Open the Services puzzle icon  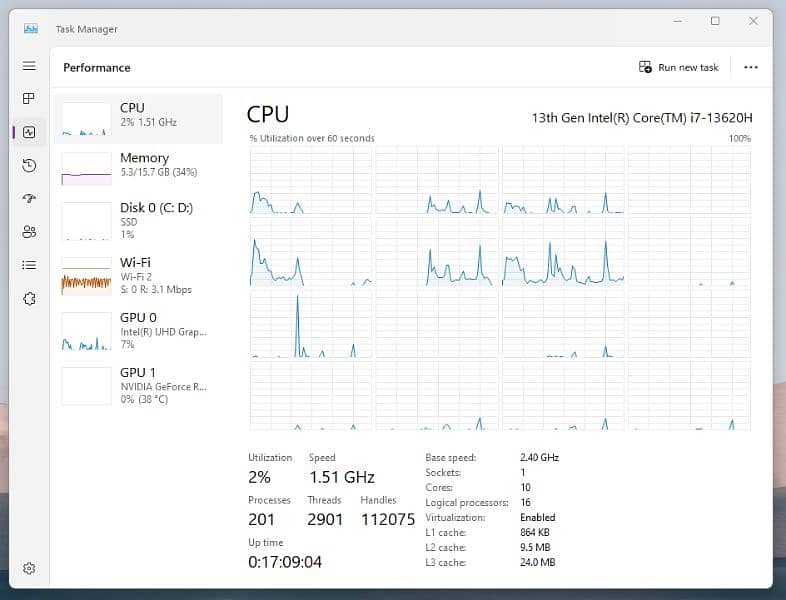(x=29, y=298)
